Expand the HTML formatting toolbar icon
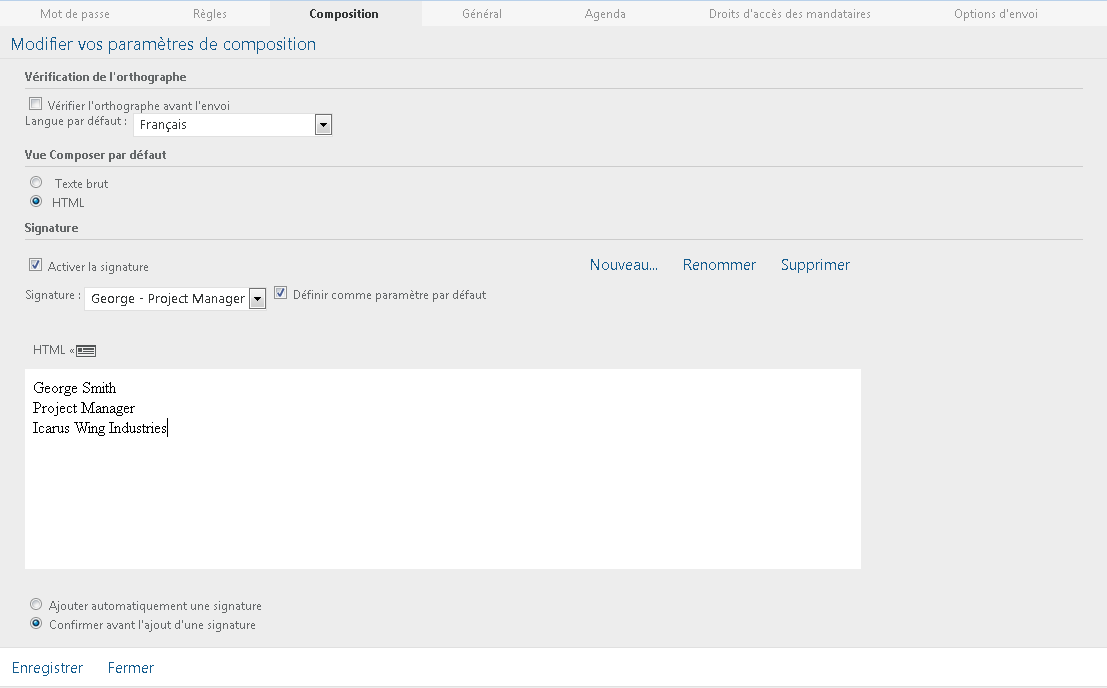Image resolution: width=1107 pixels, height=688 pixels. pyautogui.click(x=85, y=350)
